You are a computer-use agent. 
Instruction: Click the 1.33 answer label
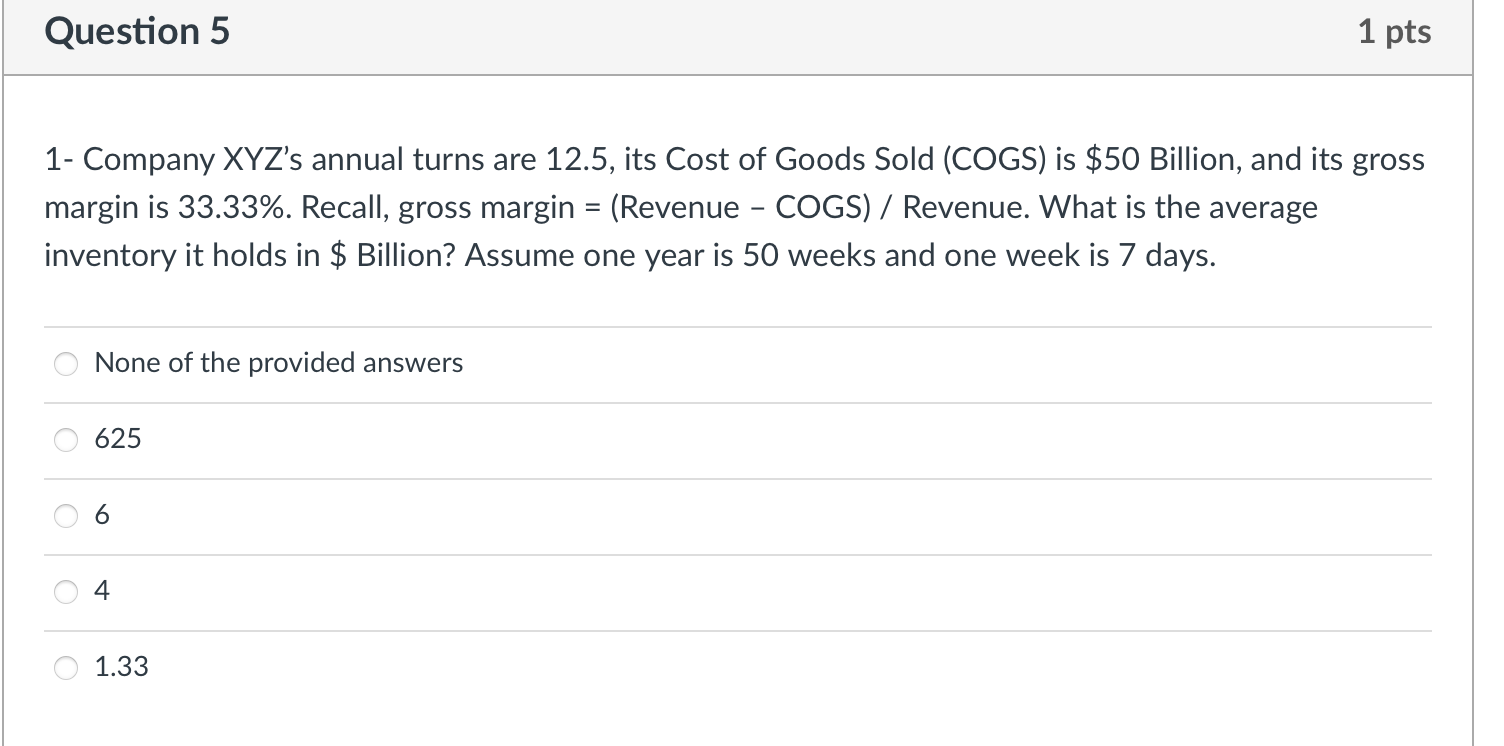coord(121,667)
